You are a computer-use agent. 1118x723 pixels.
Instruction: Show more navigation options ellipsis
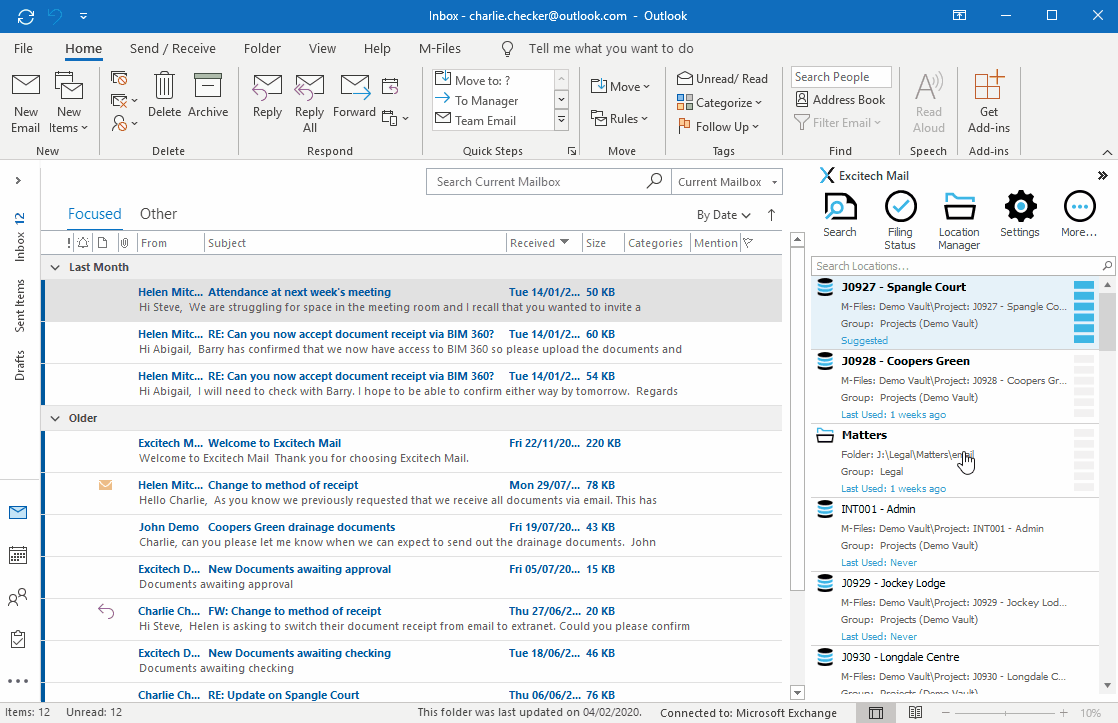tap(18, 681)
